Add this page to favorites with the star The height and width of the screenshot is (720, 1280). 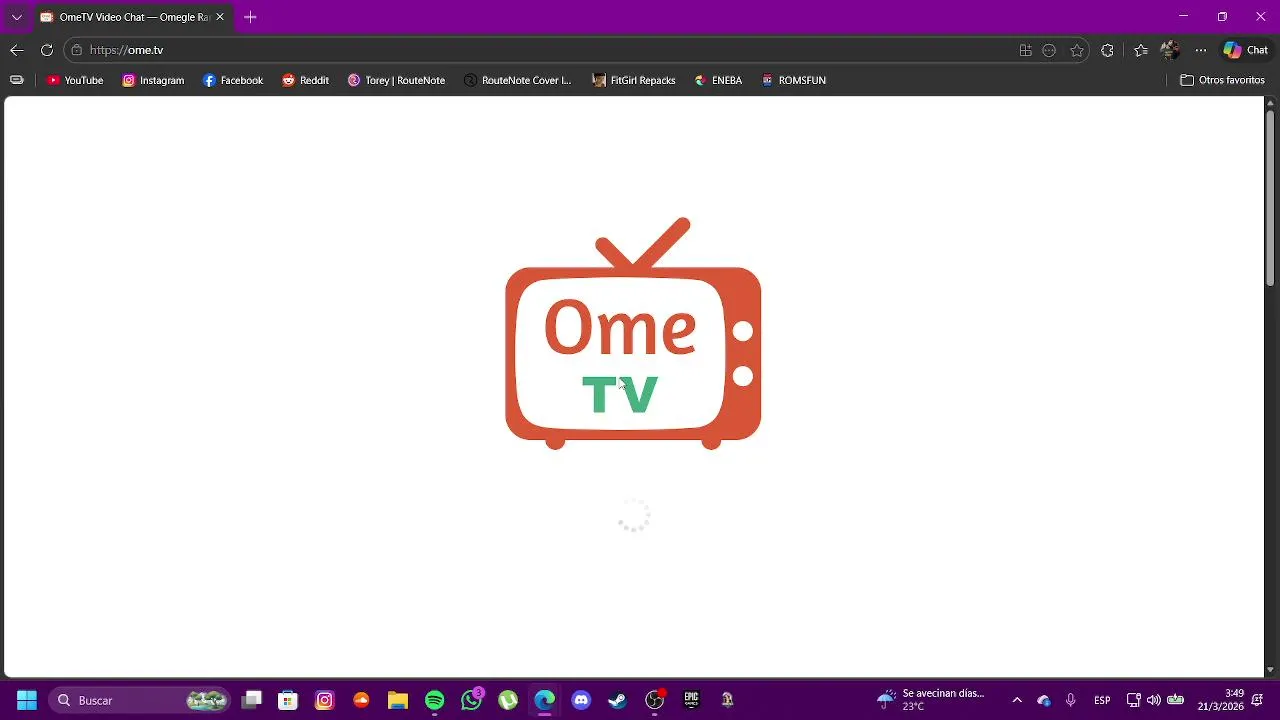tap(1077, 50)
